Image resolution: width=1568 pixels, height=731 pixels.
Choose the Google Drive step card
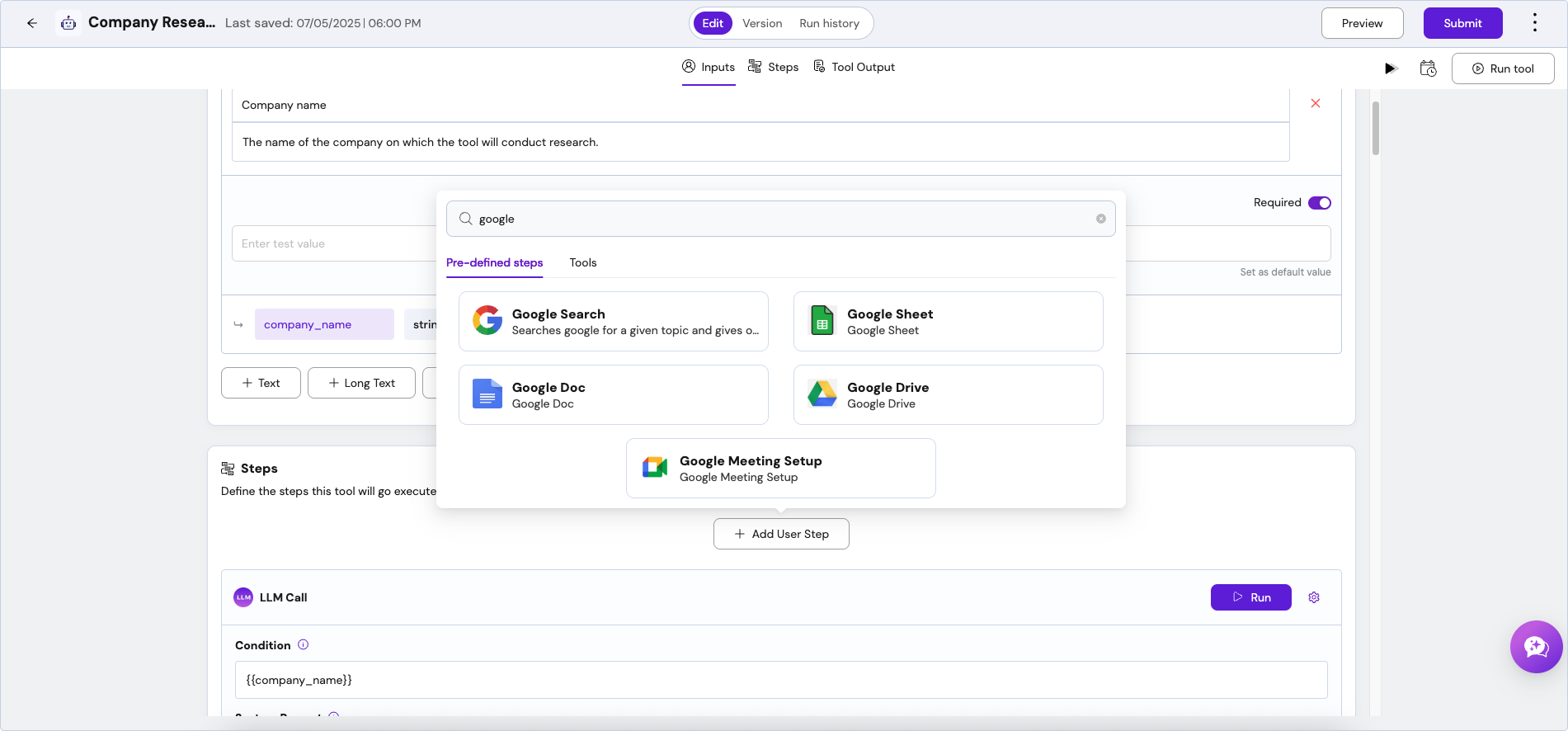pos(949,394)
